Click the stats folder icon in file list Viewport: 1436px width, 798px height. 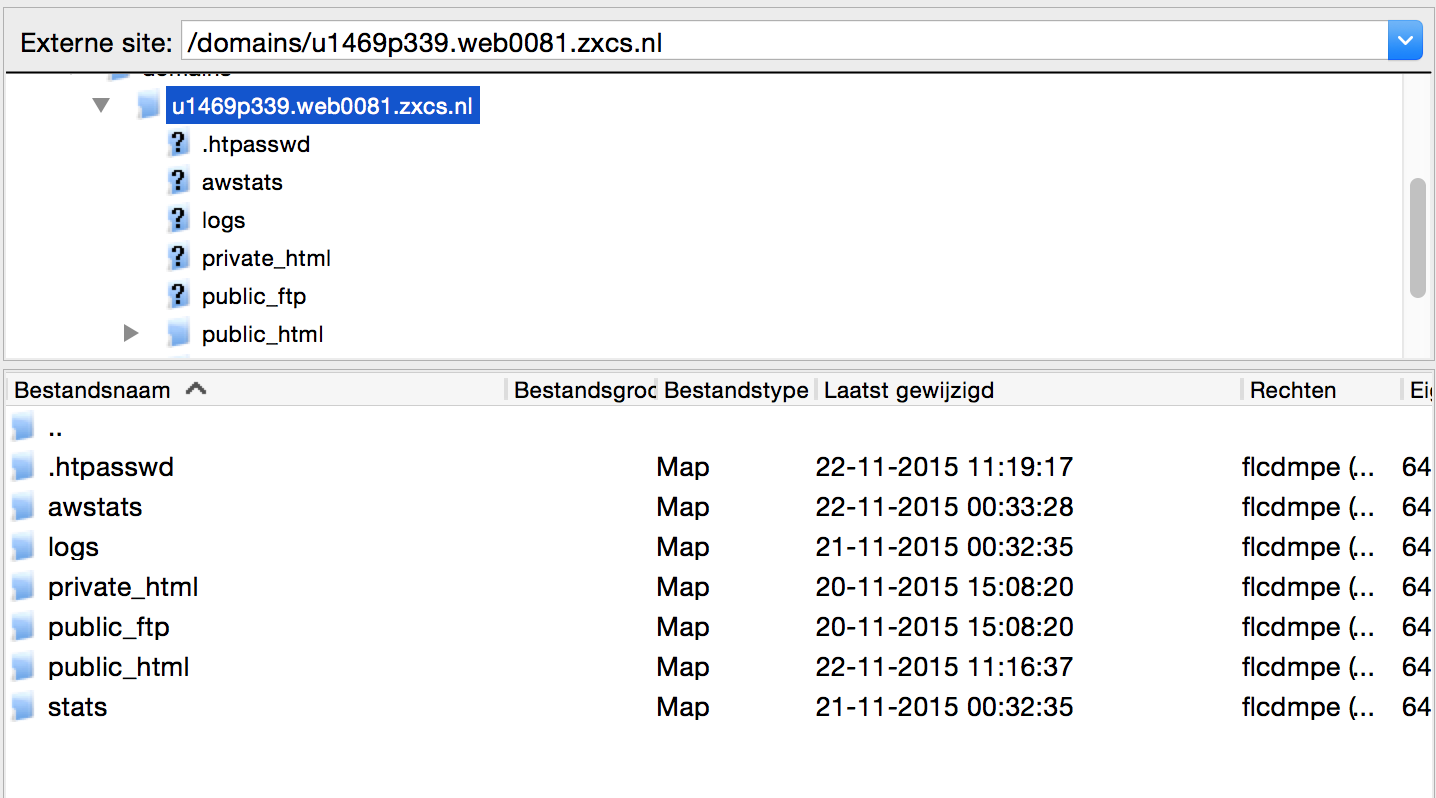(24, 707)
